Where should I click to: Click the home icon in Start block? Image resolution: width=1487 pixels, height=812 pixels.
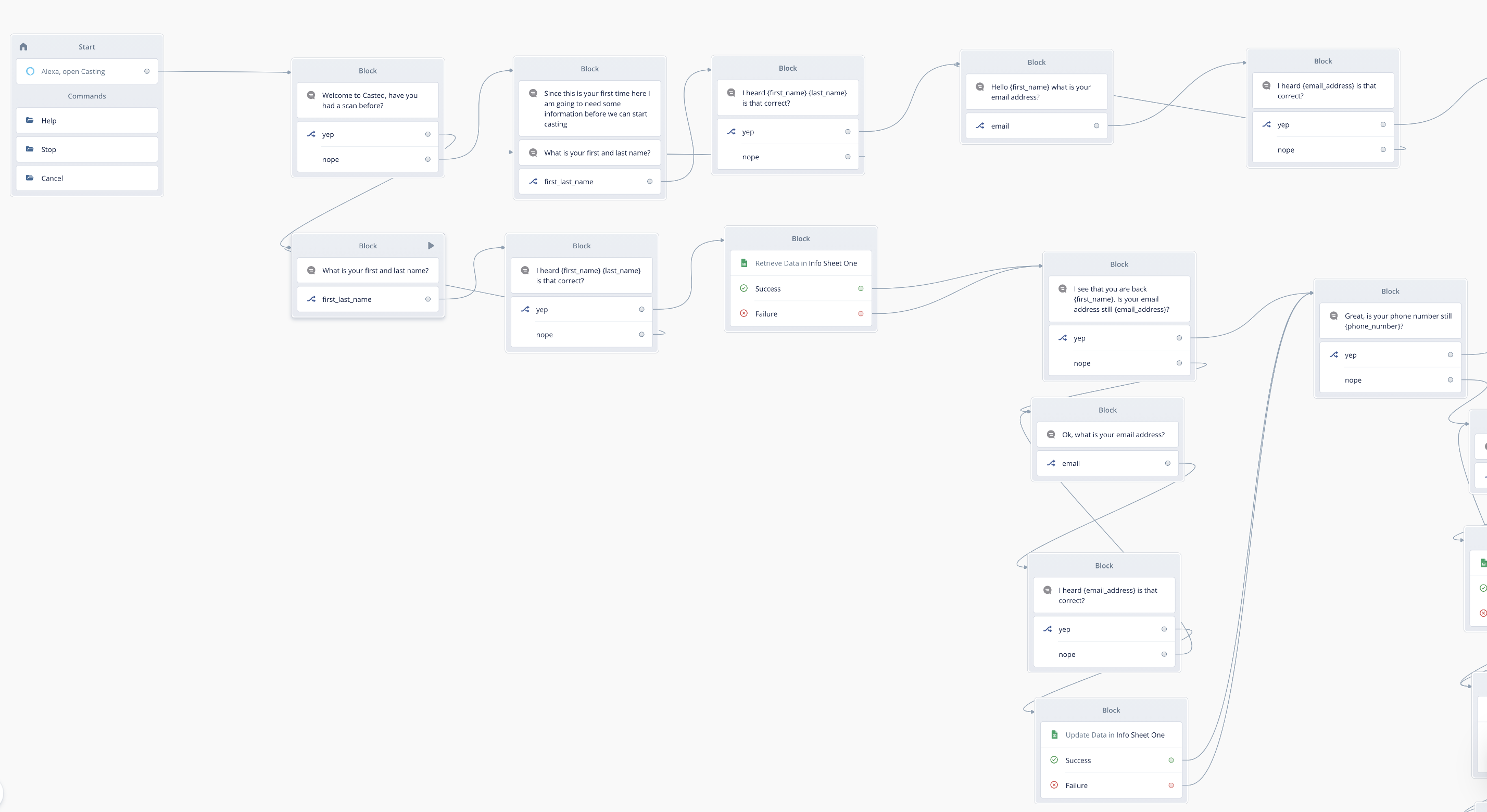pos(23,47)
